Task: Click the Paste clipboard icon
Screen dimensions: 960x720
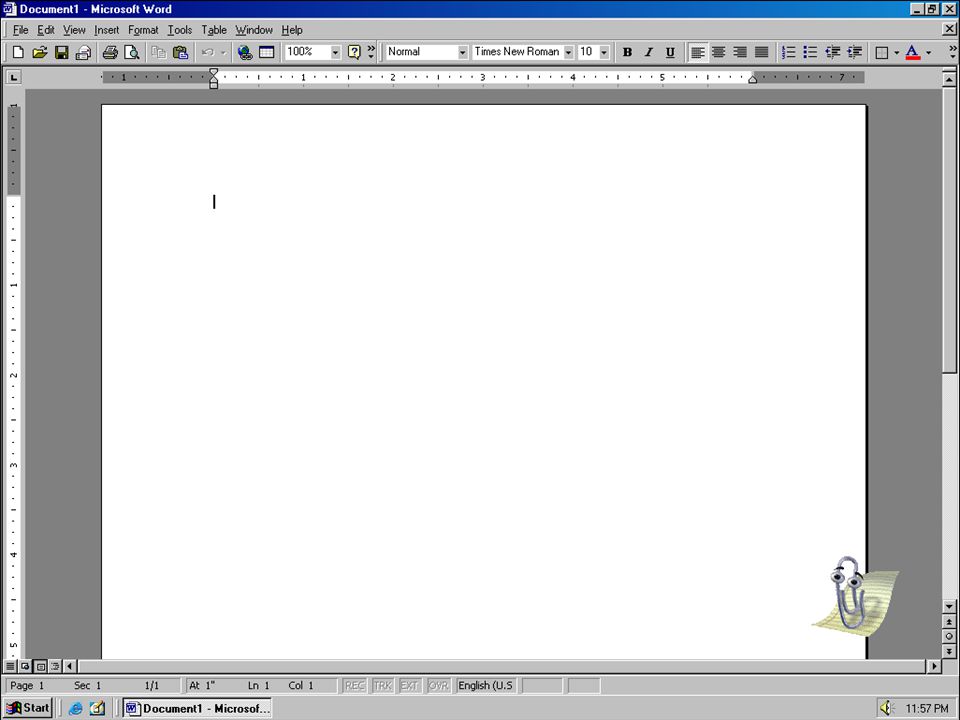Action: coord(180,52)
